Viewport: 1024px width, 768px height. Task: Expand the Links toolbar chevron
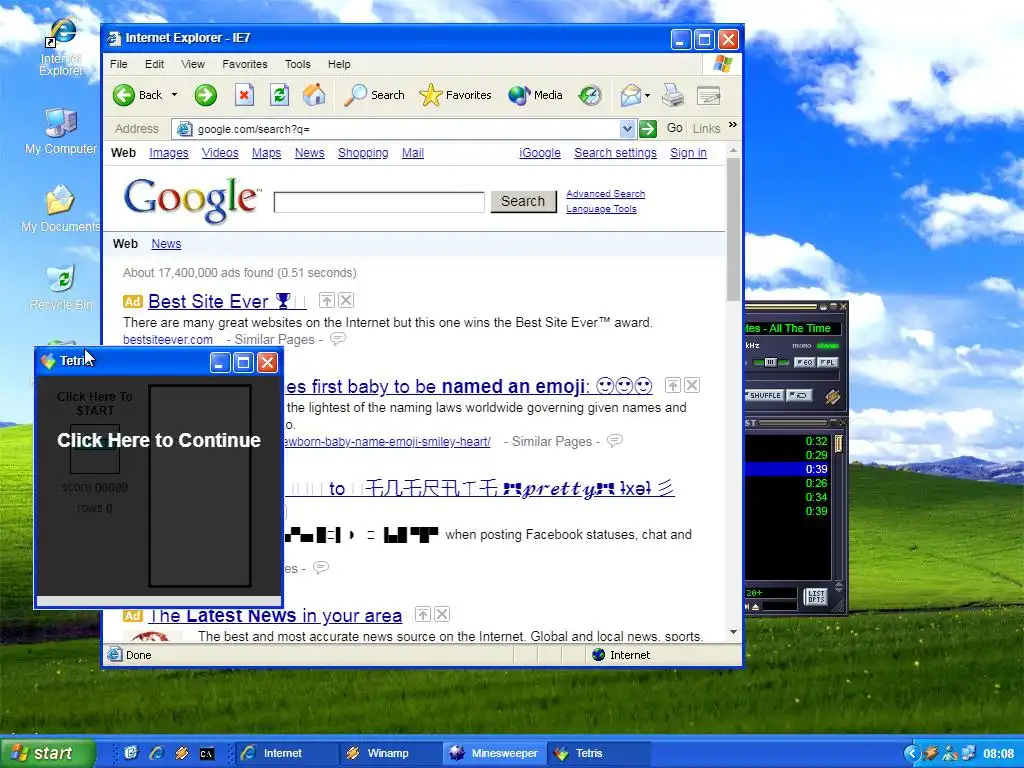[733, 125]
